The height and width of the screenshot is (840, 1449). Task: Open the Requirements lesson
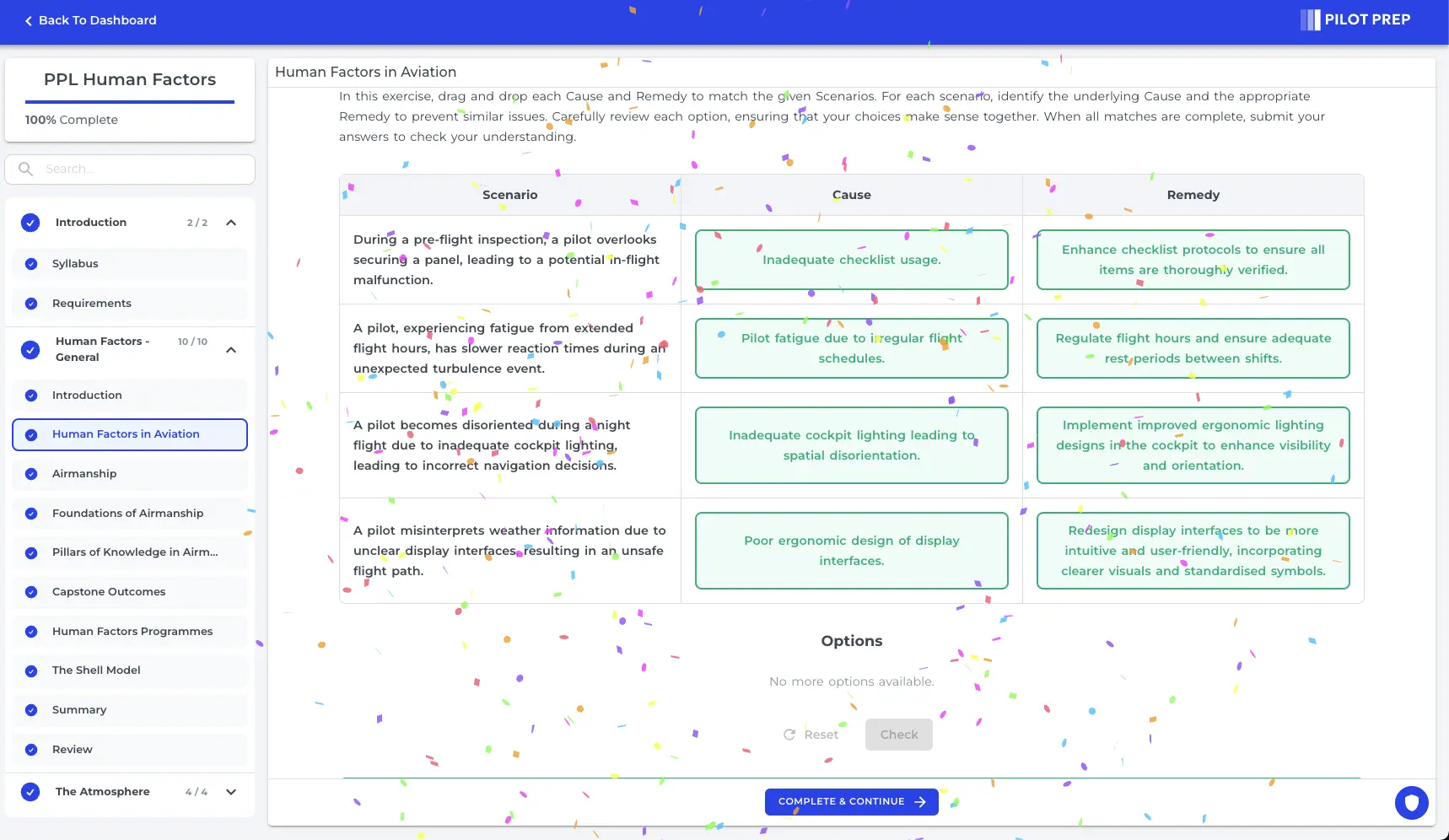130,304
